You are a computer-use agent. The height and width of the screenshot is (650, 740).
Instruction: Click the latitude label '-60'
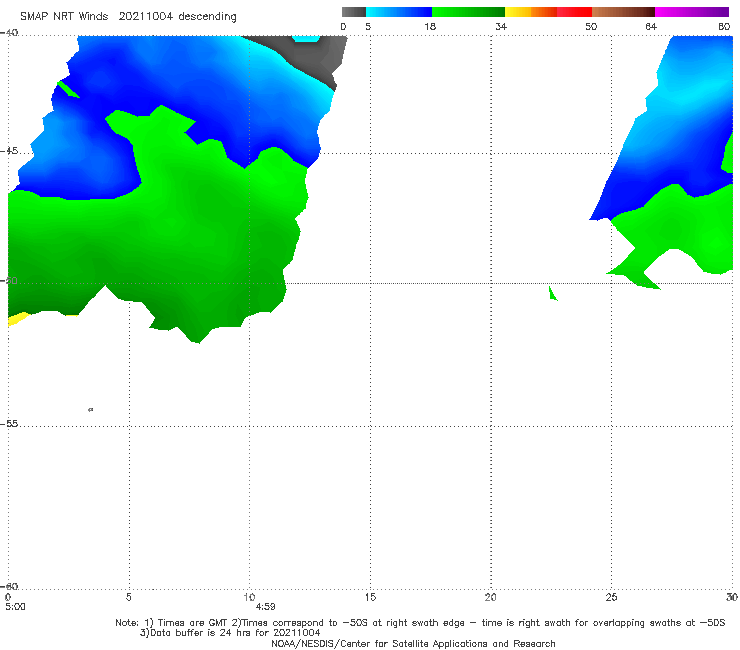9,586
